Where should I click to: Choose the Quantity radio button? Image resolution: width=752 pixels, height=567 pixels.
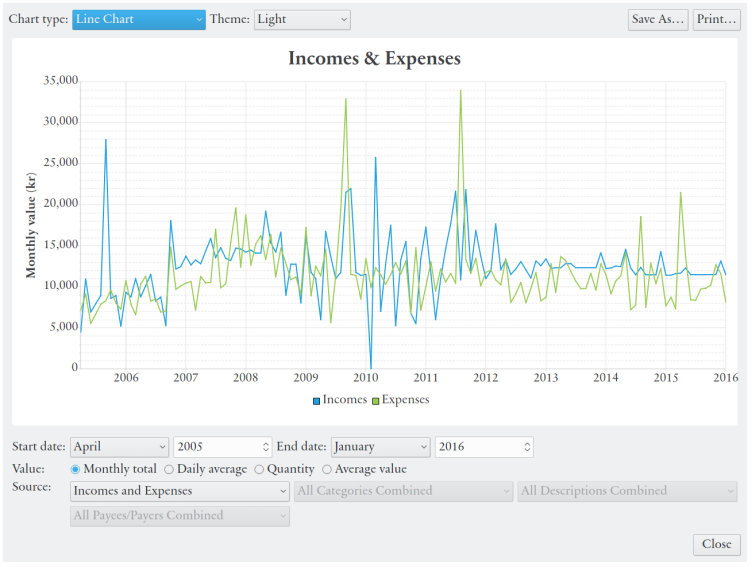coord(260,469)
